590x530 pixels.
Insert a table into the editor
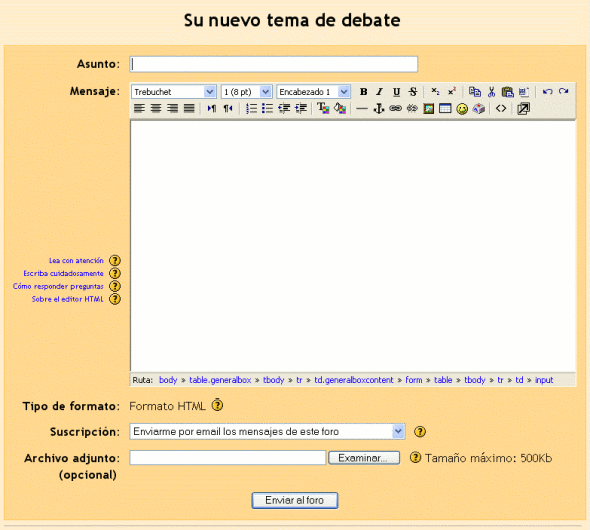coord(445,109)
